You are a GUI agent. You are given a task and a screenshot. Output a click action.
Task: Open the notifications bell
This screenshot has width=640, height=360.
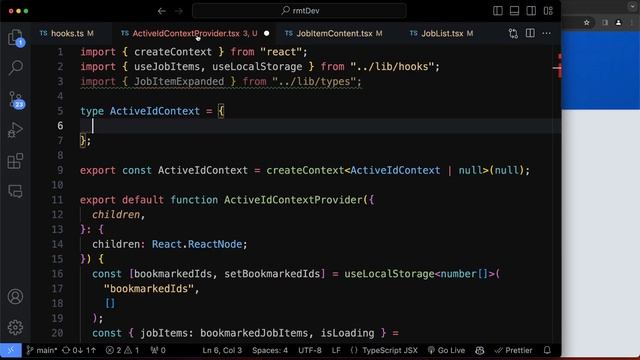[x=547, y=350]
